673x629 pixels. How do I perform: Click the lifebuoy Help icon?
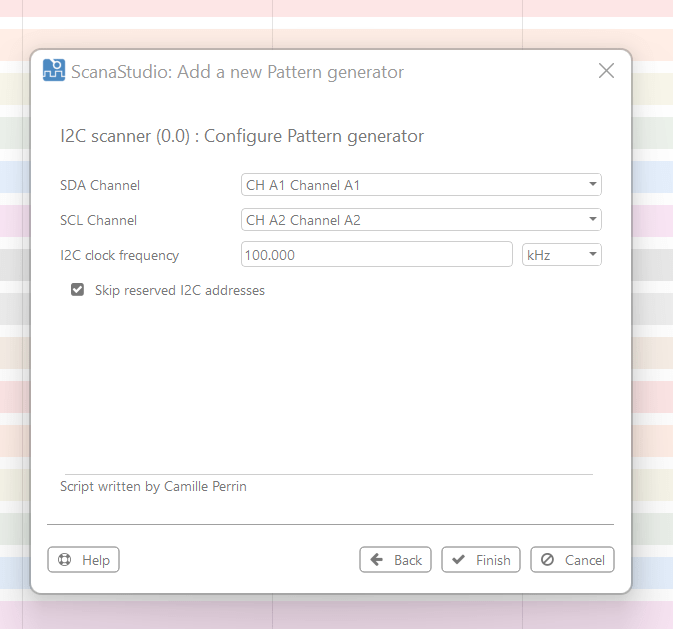[65, 560]
